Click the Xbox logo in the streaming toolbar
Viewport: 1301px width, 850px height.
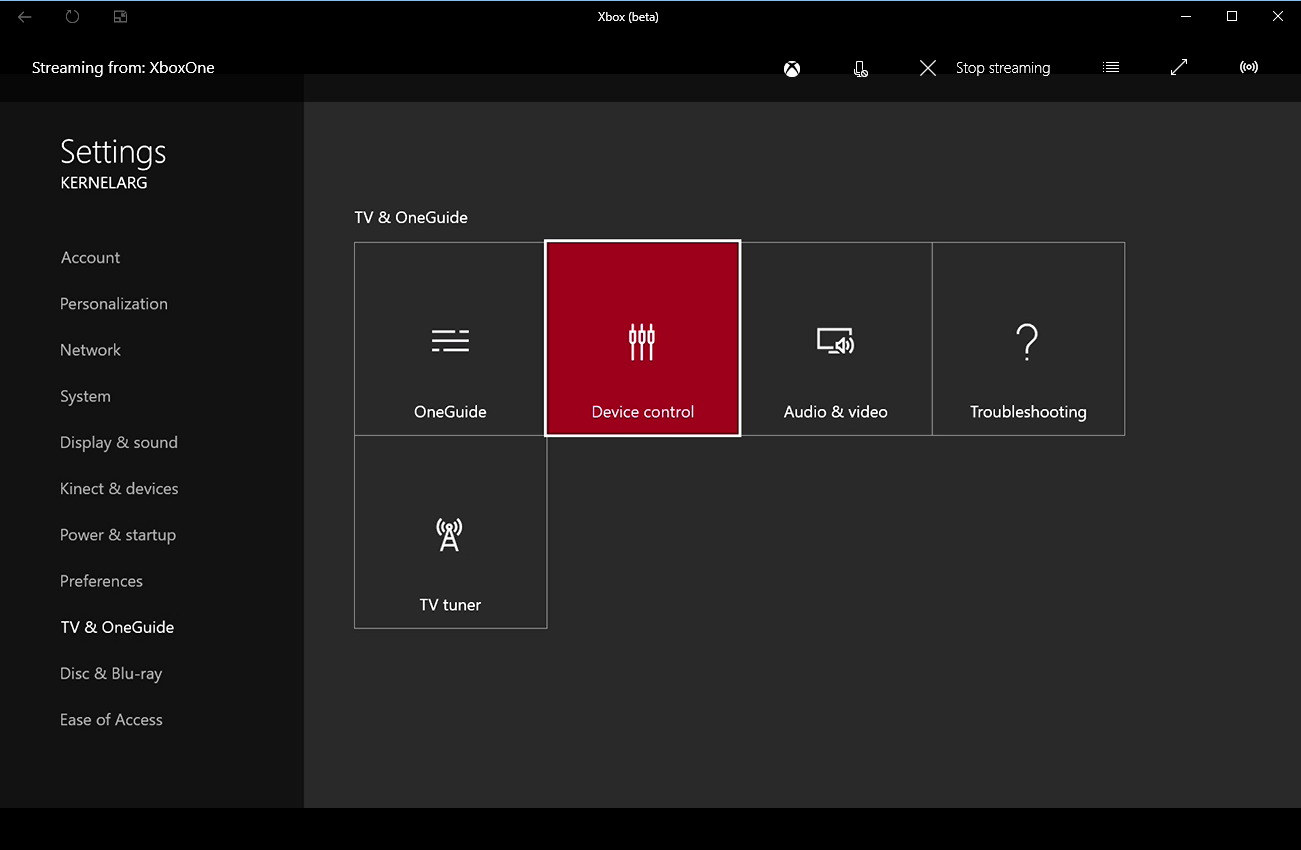coord(791,68)
